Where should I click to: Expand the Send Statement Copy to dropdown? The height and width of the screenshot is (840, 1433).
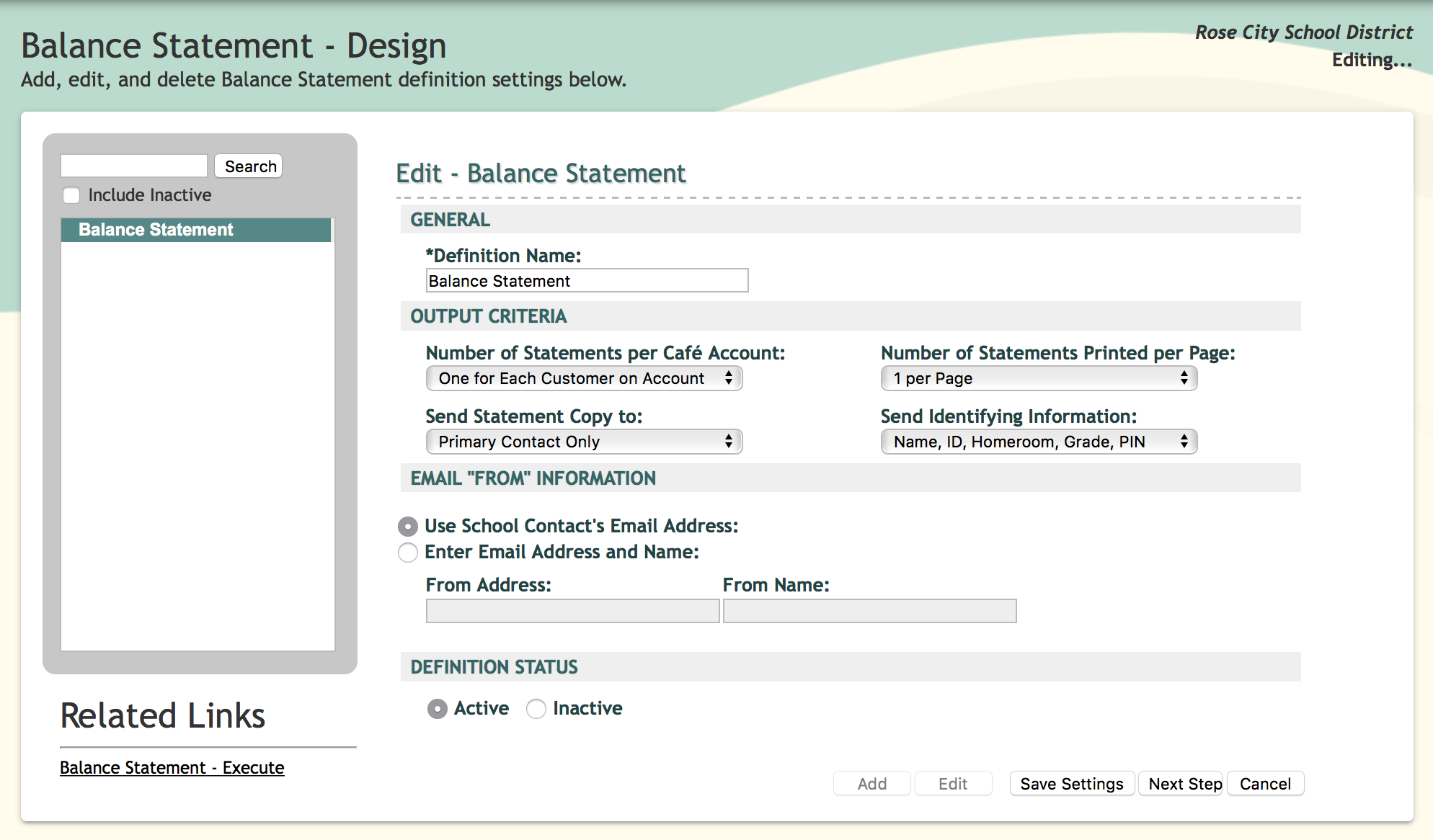[x=584, y=442]
